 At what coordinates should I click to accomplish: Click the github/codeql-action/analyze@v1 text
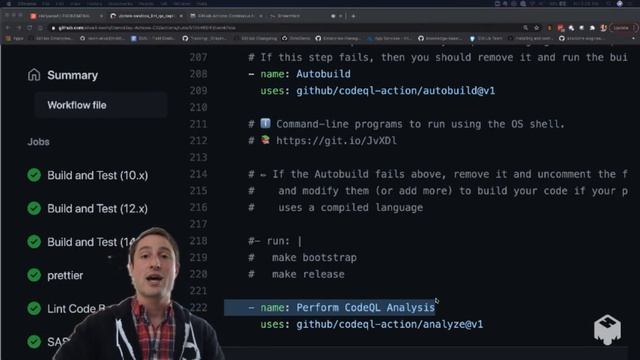click(x=389, y=324)
